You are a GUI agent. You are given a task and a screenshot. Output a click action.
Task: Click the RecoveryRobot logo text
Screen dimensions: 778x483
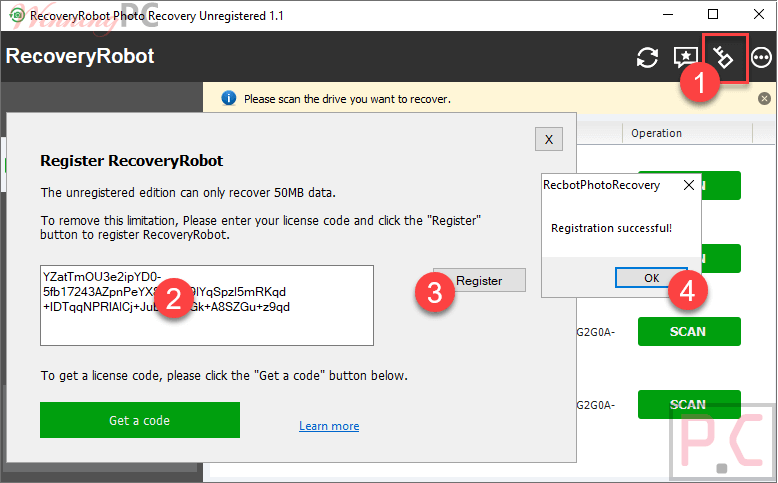[x=80, y=56]
